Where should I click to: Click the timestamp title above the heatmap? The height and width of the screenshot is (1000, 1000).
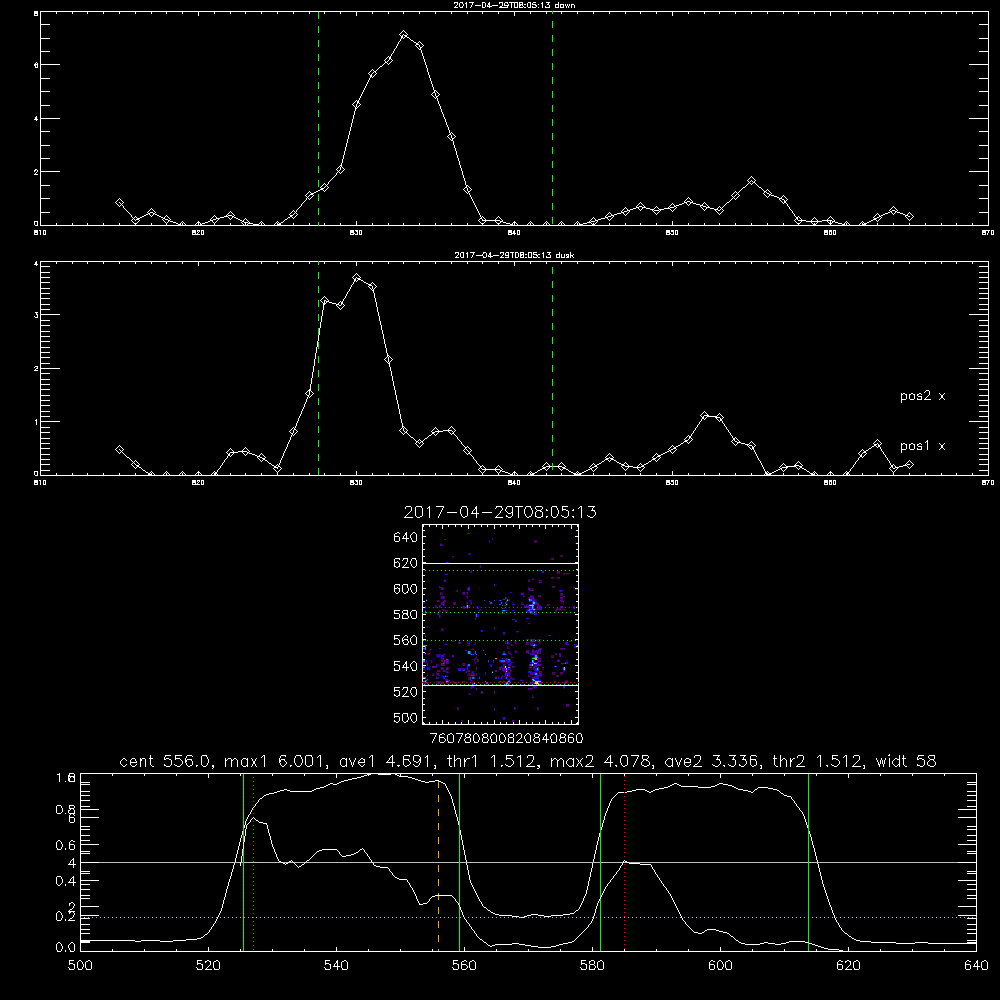[500, 512]
